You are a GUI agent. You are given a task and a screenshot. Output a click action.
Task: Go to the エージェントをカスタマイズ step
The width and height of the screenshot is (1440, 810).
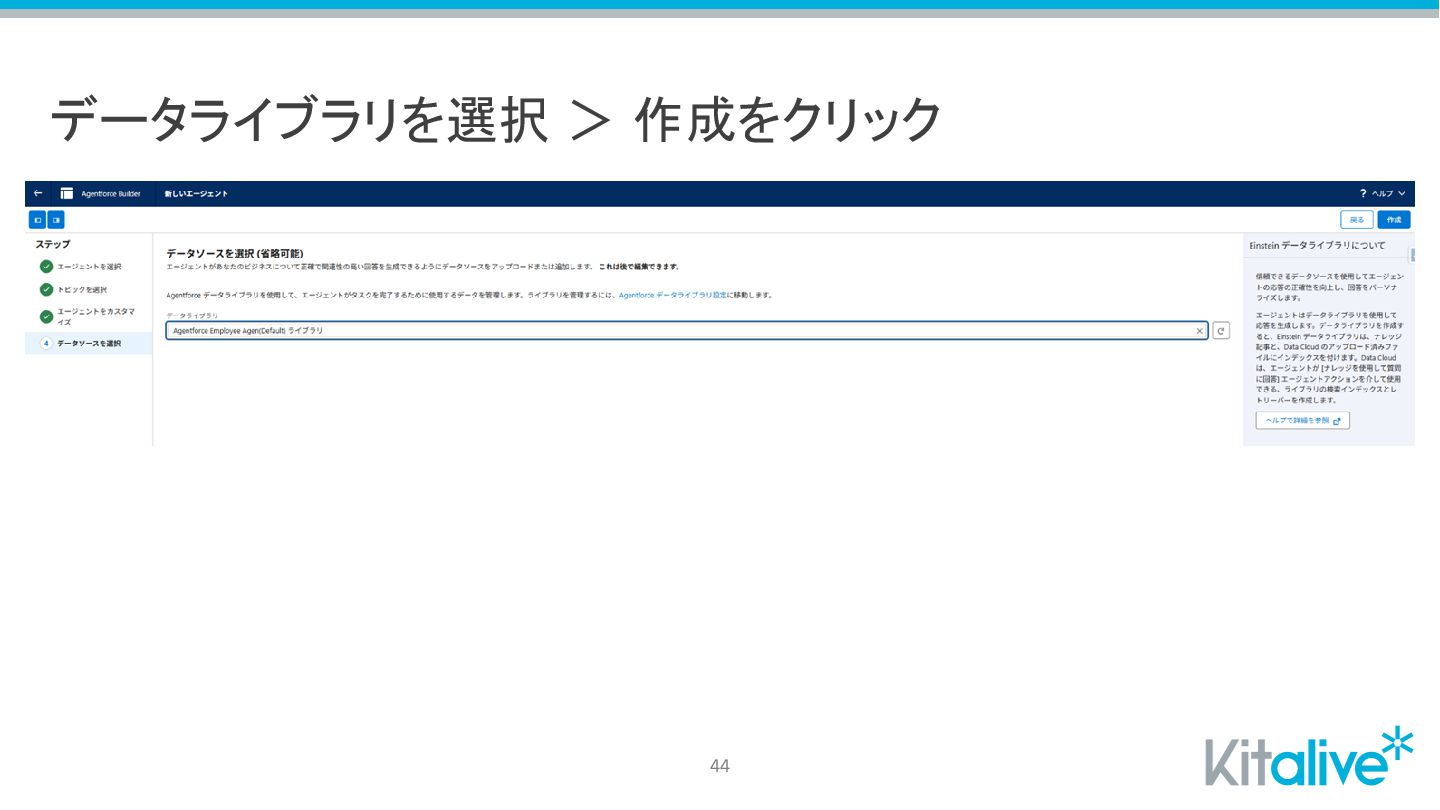coord(96,317)
